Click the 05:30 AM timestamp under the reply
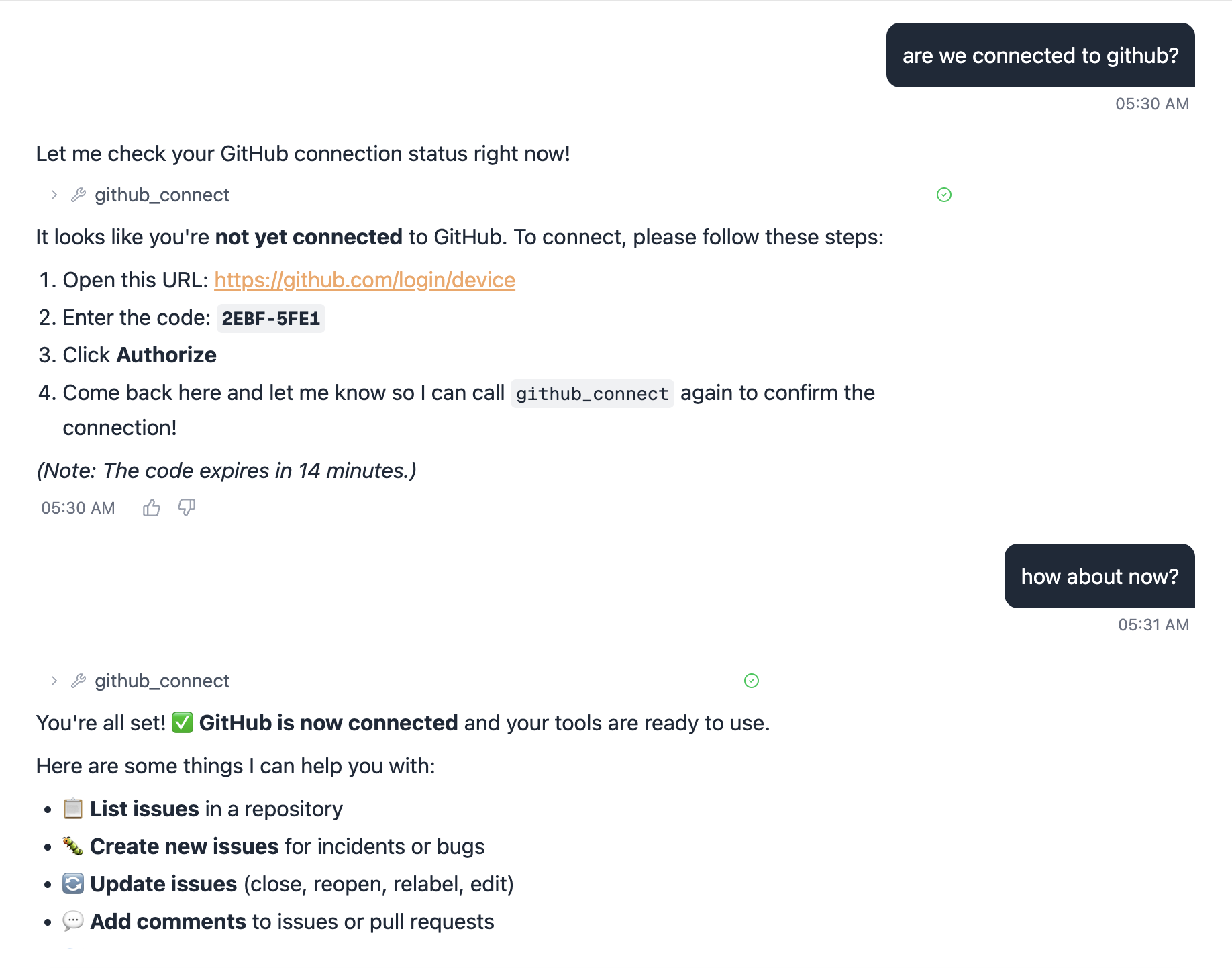Viewport: 1232px width, 968px height. pos(77,508)
